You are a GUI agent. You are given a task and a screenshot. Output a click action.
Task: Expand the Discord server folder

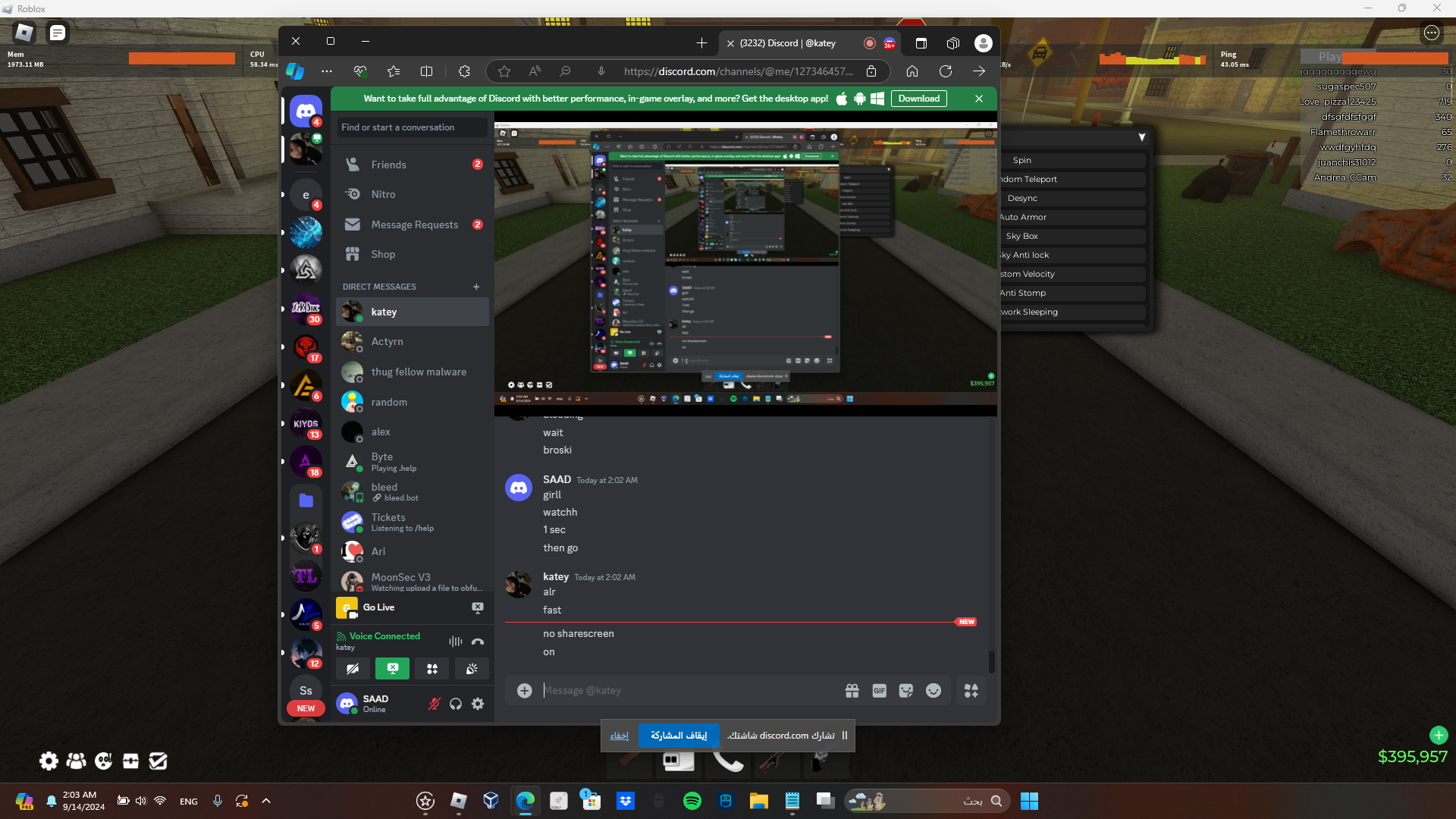point(306,500)
